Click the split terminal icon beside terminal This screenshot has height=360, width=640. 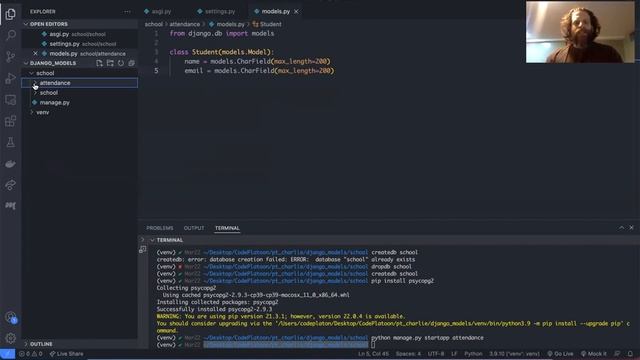click(x=142, y=249)
